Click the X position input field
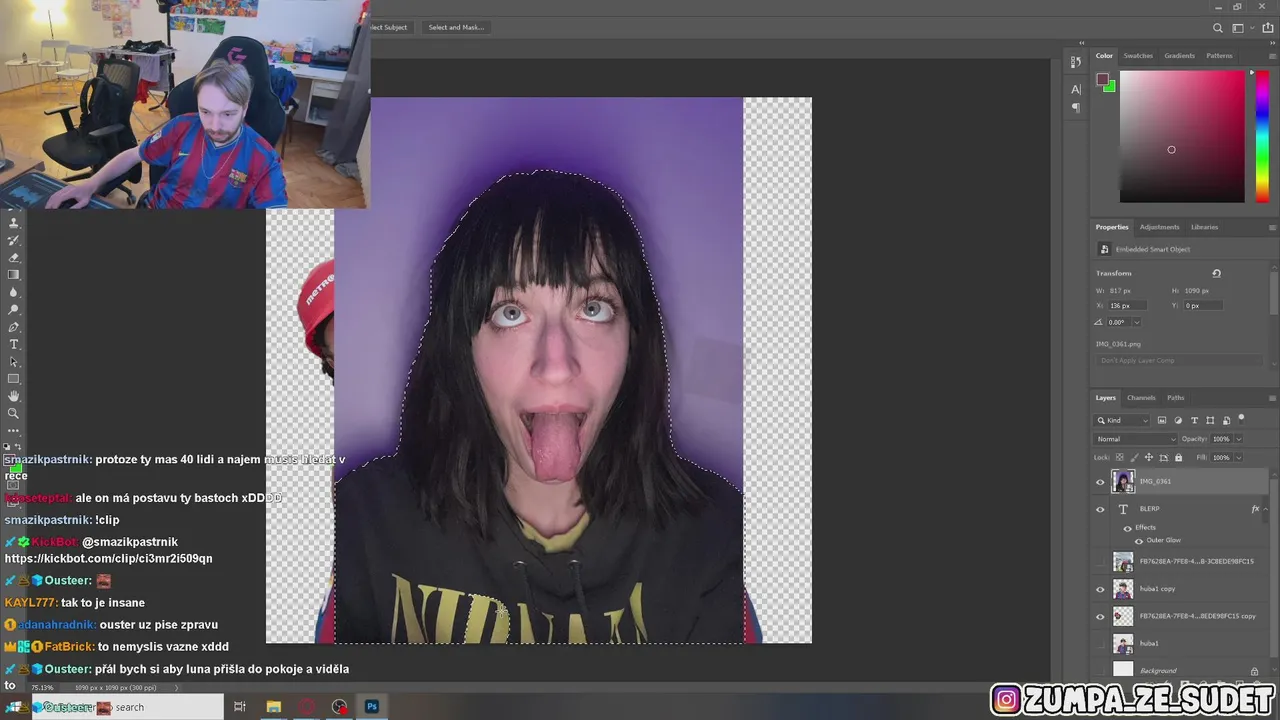The height and width of the screenshot is (720, 1280). click(x=1126, y=305)
